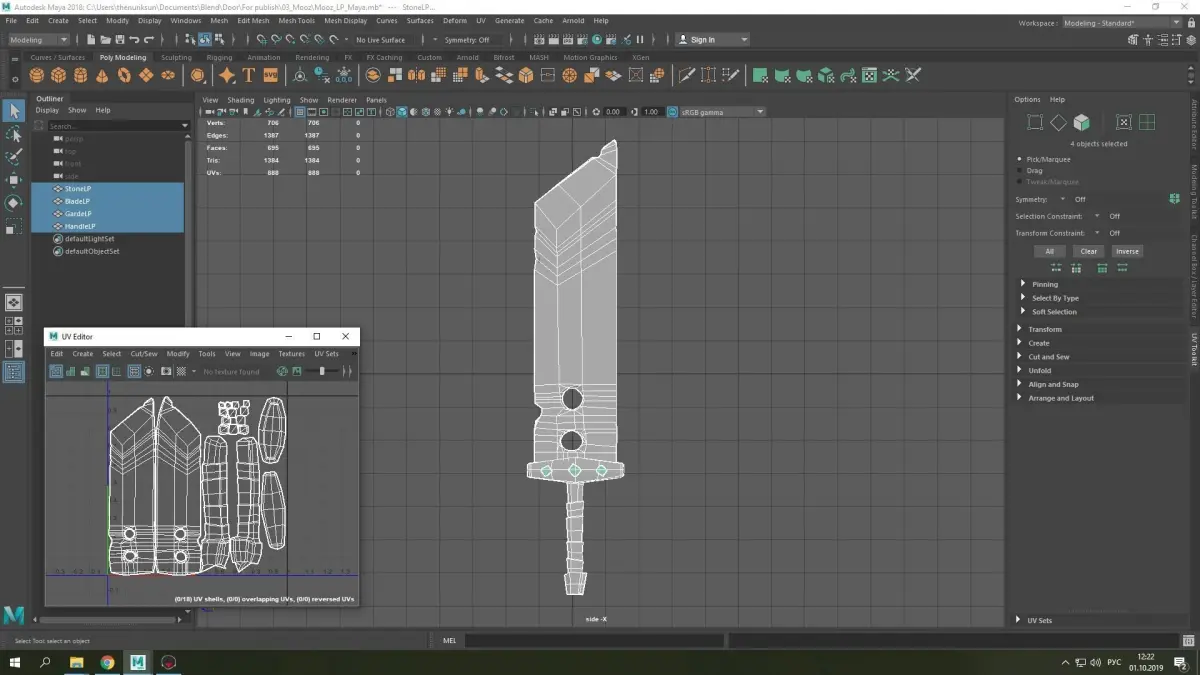Toggle the viewport grid icon in panel toolbar
Viewport: 1200px width, 675px height.
[x=299, y=112]
